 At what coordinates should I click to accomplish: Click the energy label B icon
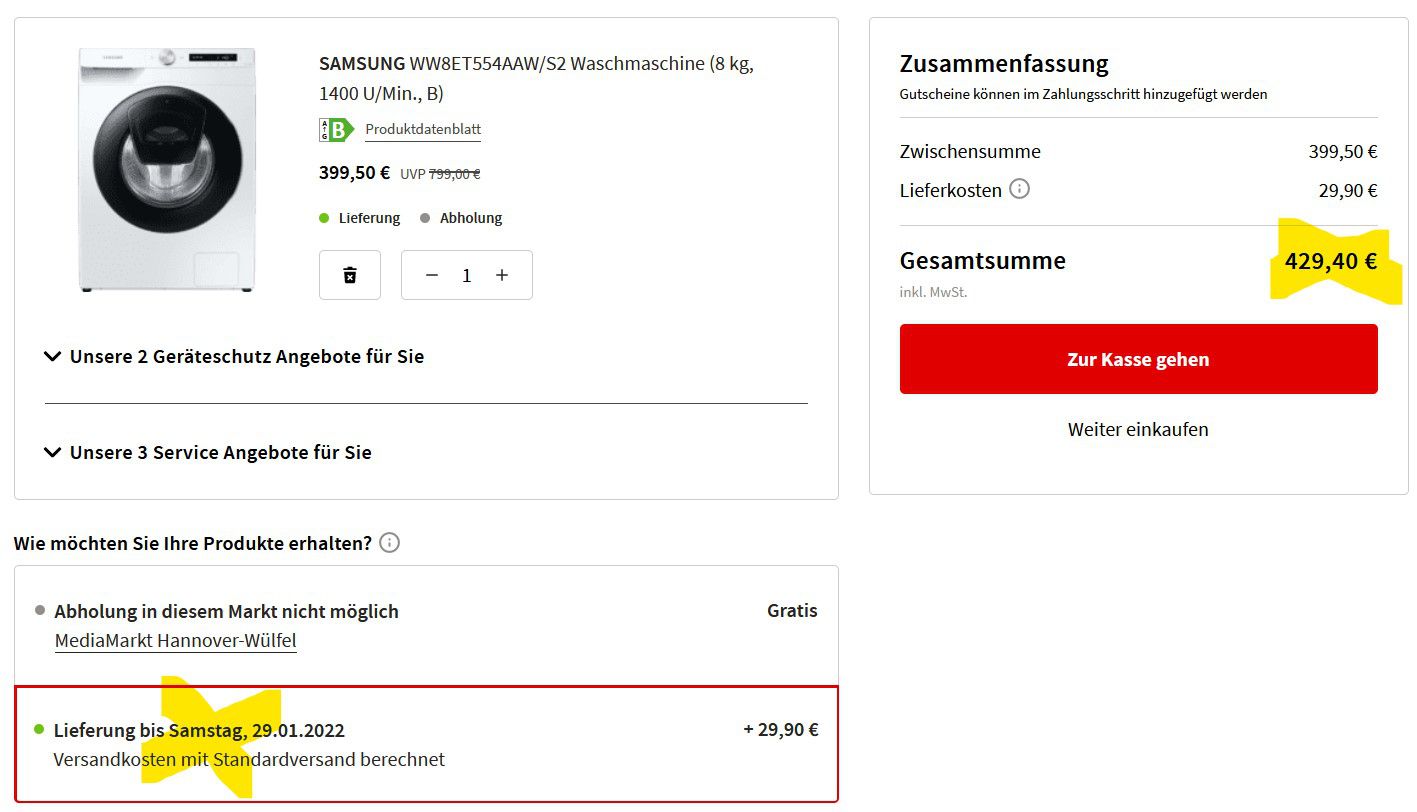pyautogui.click(x=337, y=130)
